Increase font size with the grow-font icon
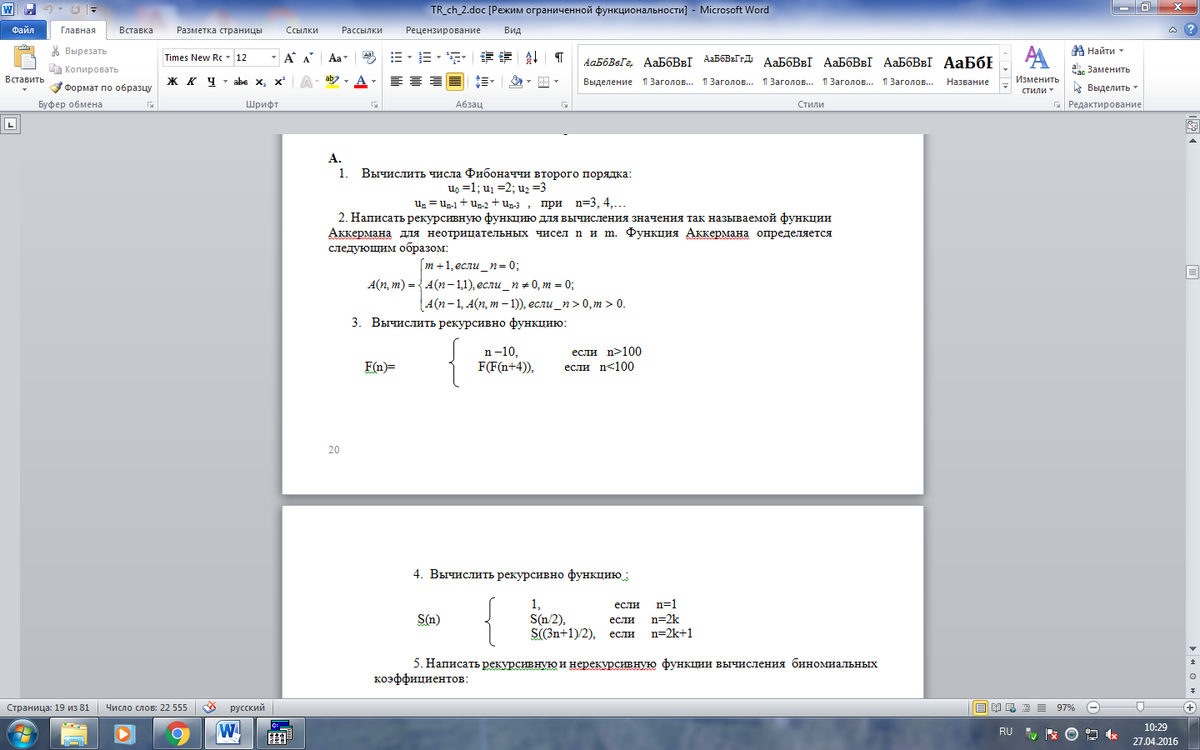This screenshot has height=750, width=1200. pos(290,58)
